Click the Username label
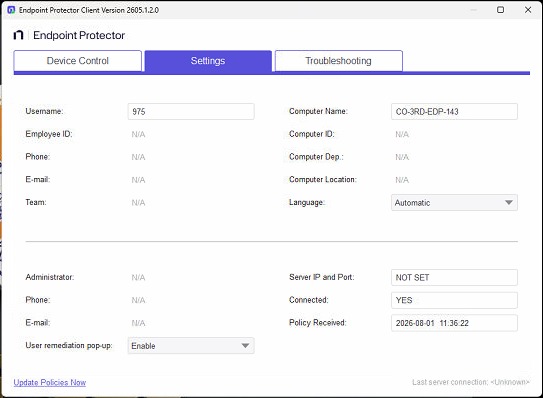The height and width of the screenshot is (398, 543). [x=44, y=111]
